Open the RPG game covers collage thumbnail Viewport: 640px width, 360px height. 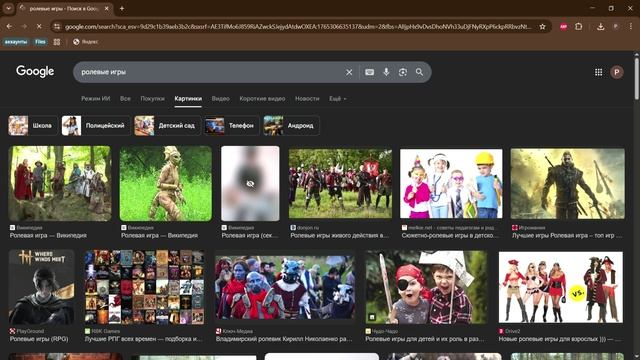pyautogui.click(x=144, y=287)
